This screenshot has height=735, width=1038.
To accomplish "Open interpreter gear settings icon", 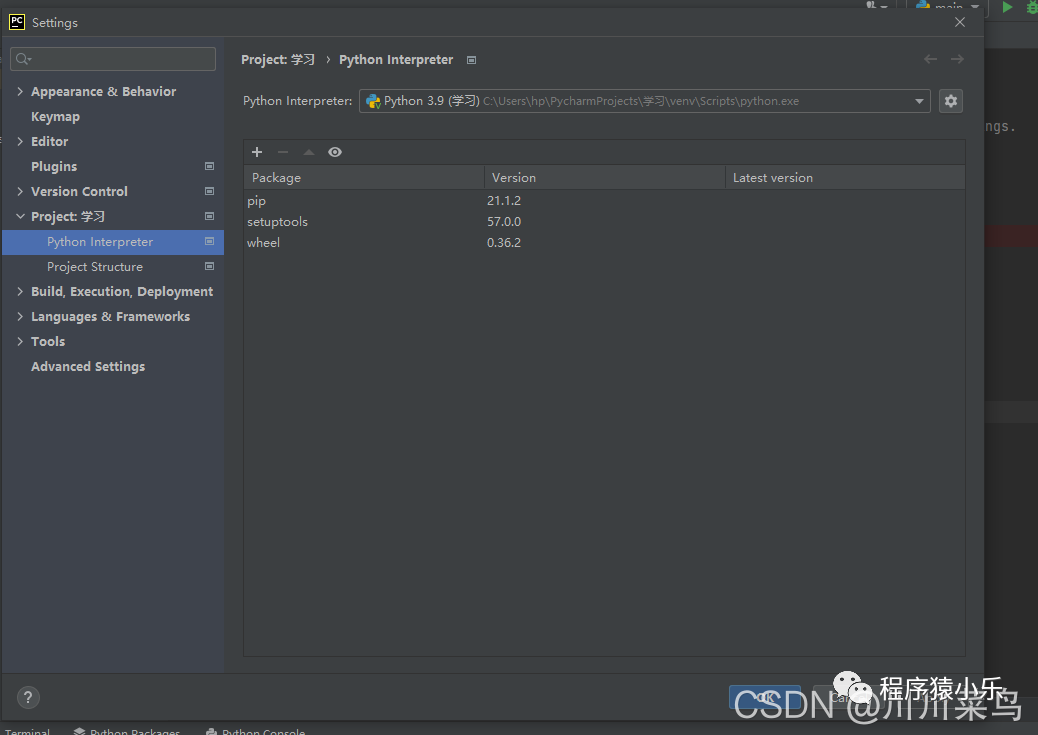I will tap(950, 101).
